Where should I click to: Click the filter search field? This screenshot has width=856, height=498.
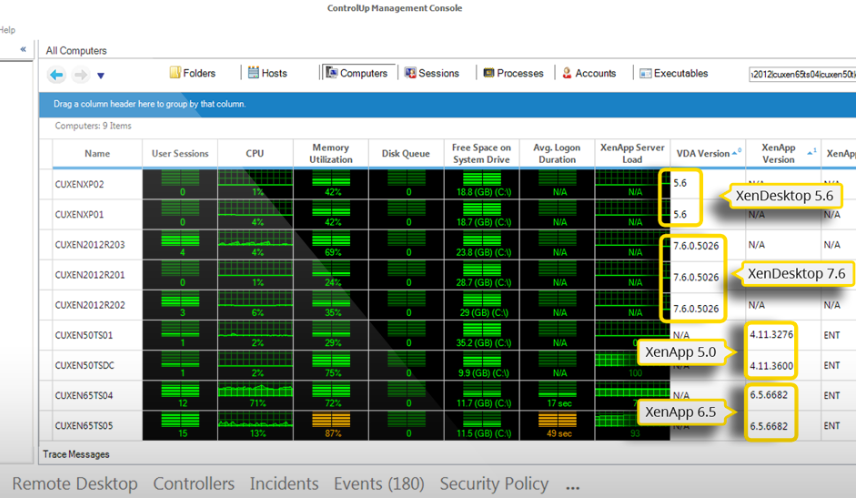pyautogui.click(x=802, y=74)
